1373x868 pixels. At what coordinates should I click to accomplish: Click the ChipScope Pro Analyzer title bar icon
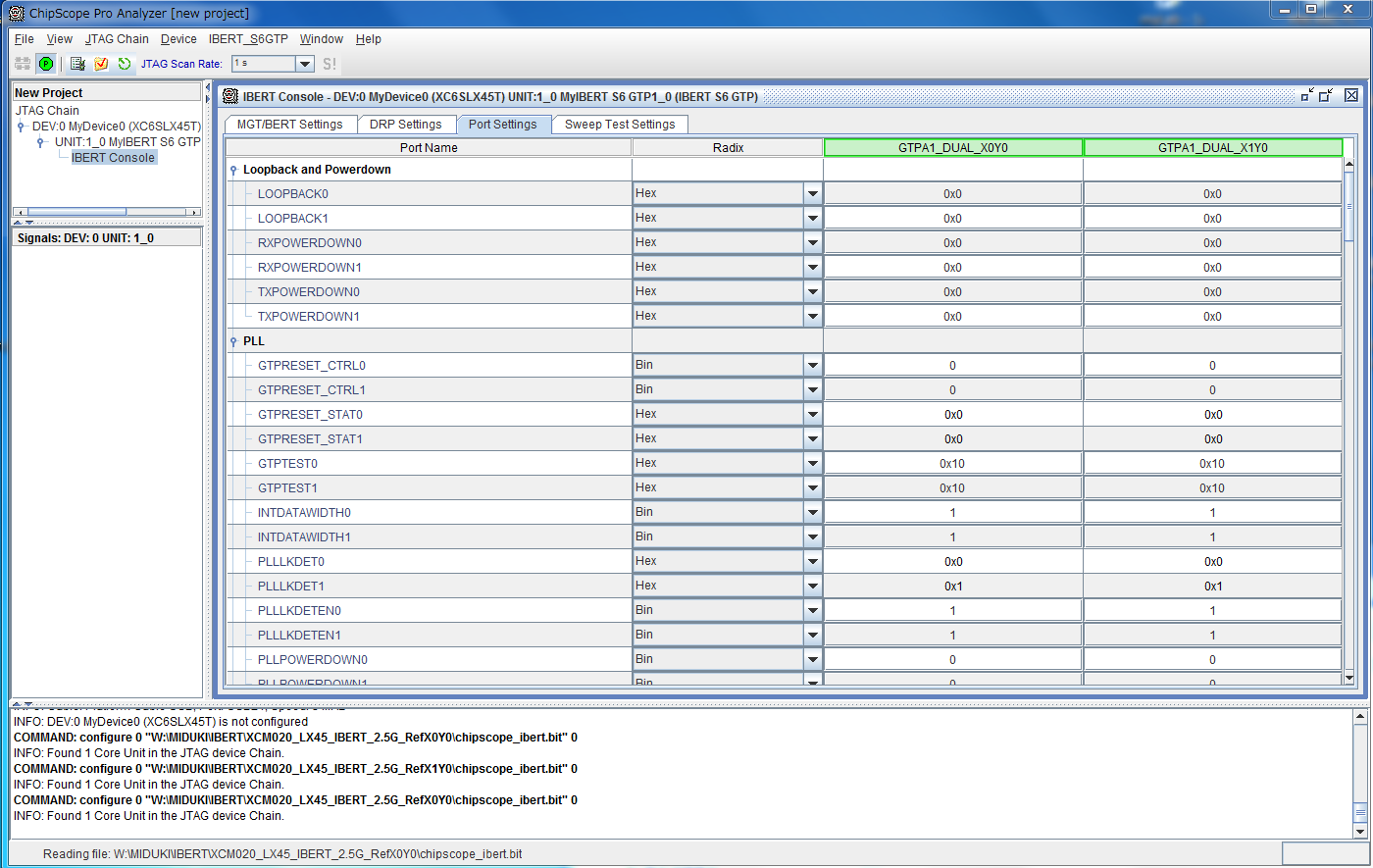16,13
